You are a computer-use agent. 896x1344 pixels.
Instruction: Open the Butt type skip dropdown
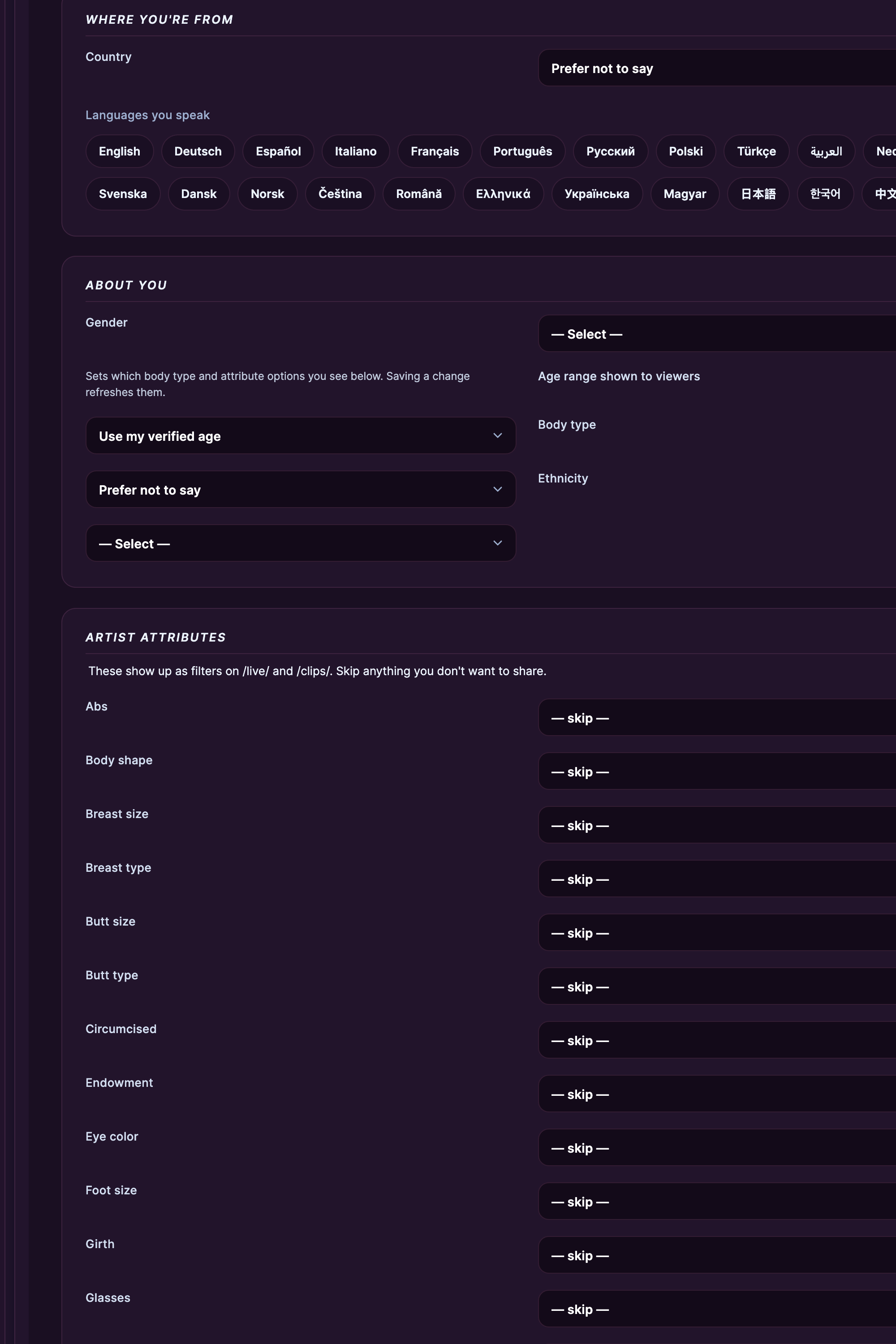717,986
